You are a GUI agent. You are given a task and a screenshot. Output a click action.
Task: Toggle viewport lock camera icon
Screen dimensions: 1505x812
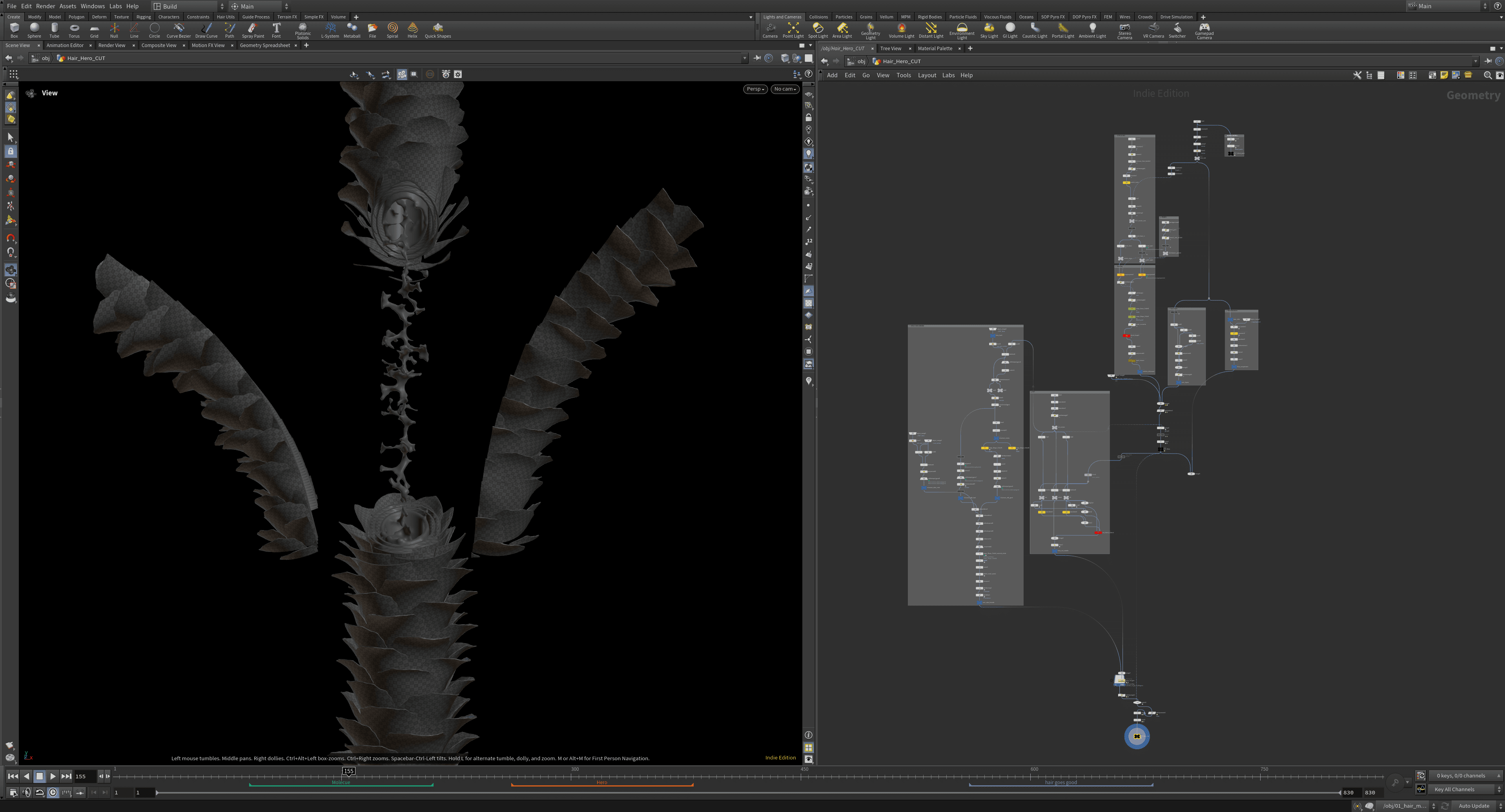809,117
